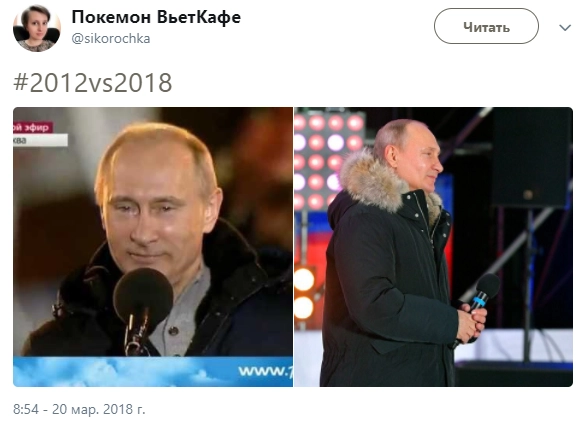The image size is (576, 422).
Task: Click the white location caption under the эфир label
Action: [x=40, y=140]
